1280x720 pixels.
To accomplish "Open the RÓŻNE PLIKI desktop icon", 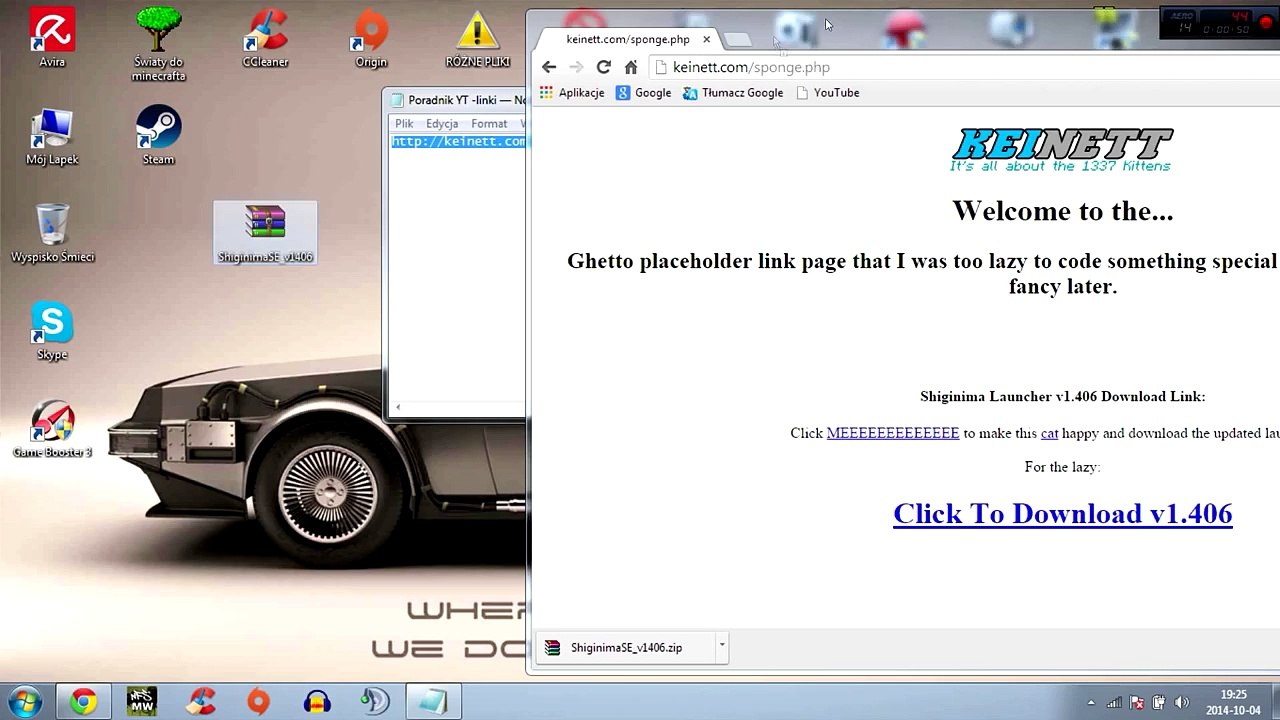I will click(477, 38).
